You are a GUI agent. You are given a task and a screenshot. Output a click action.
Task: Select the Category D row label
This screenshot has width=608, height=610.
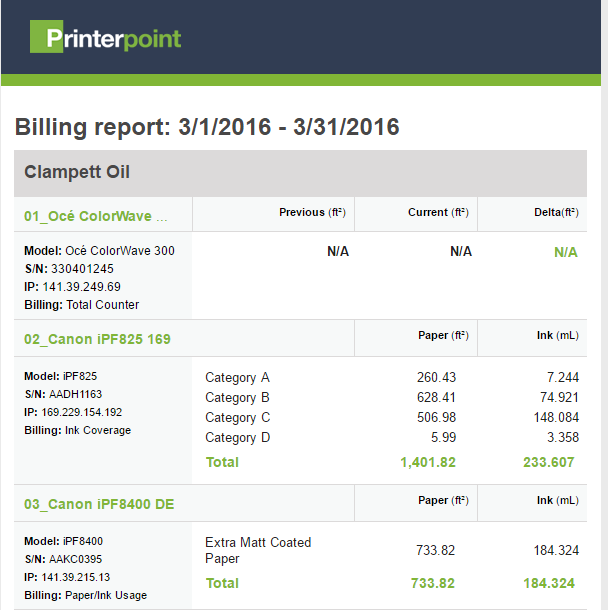237,438
